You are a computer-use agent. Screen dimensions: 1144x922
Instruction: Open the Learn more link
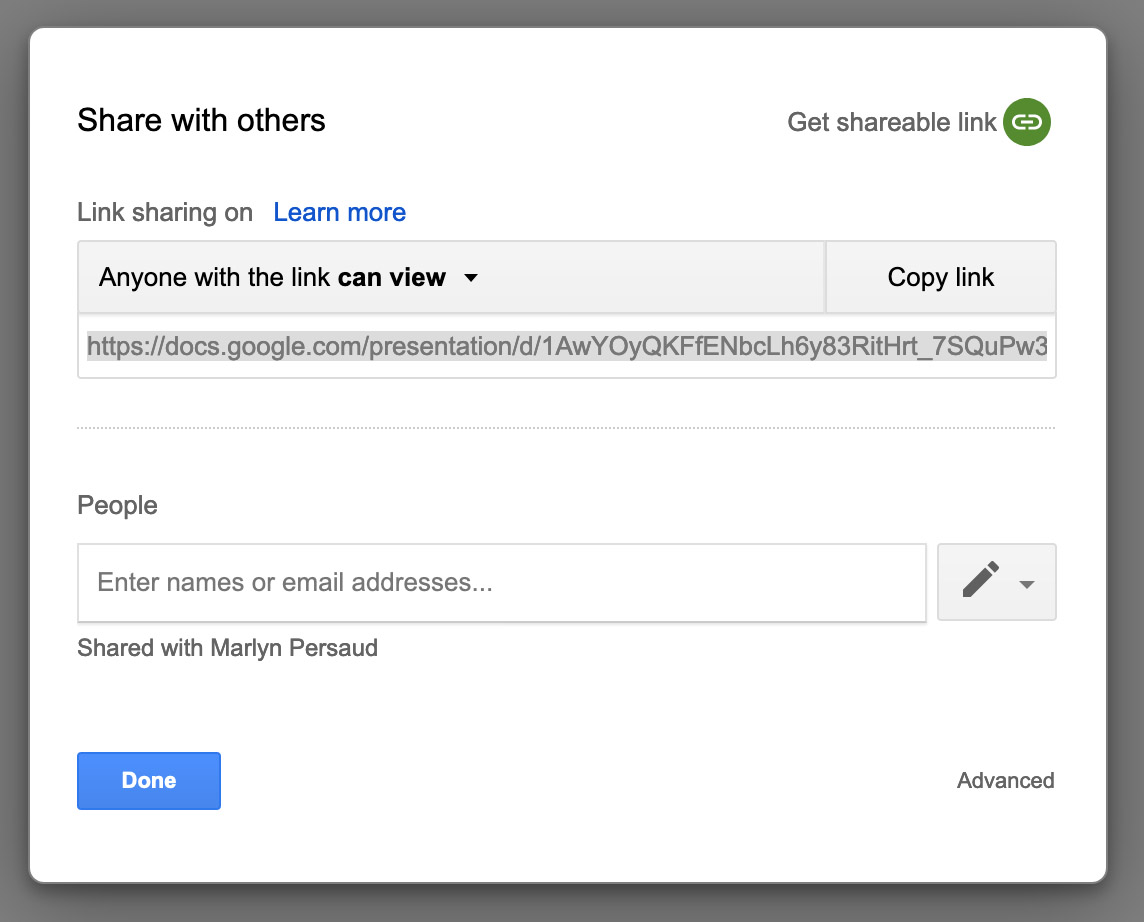[x=339, y=212]
